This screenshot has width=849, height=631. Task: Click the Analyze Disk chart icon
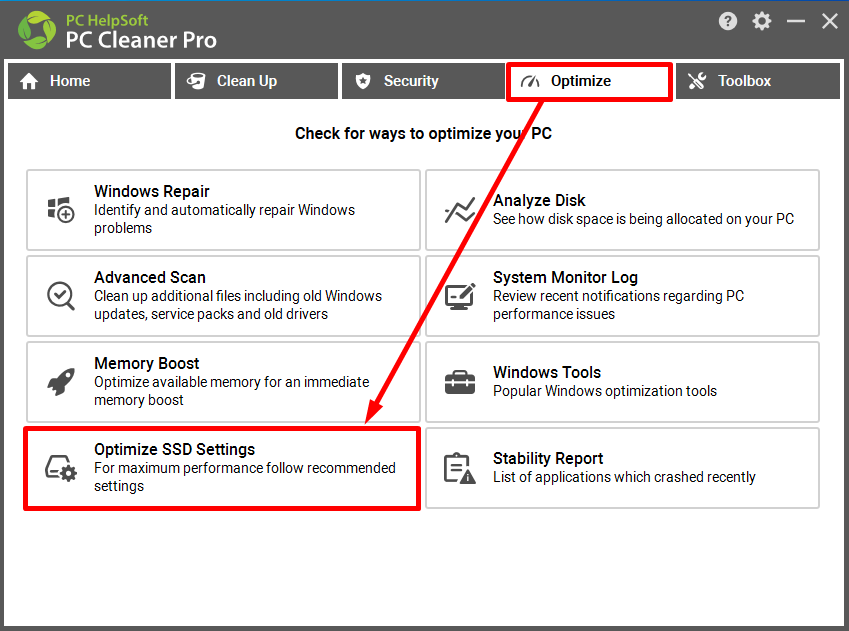[460, 210]
